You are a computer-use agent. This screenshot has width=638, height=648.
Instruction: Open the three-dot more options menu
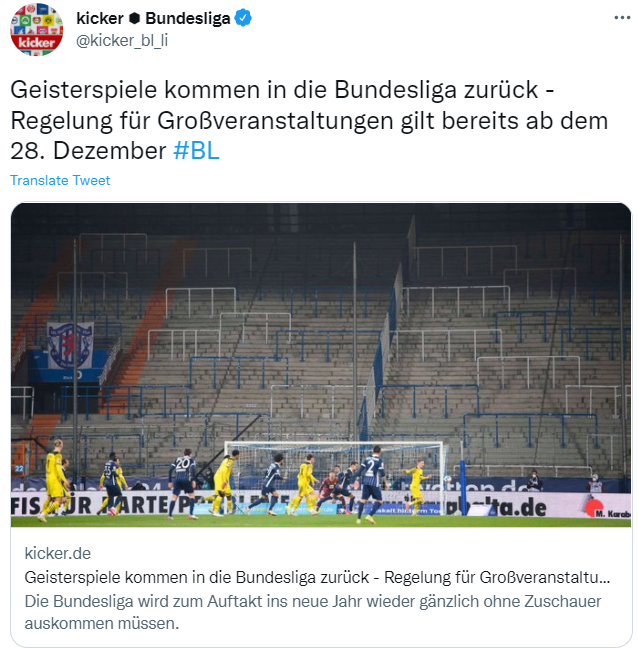pos(622,18)
